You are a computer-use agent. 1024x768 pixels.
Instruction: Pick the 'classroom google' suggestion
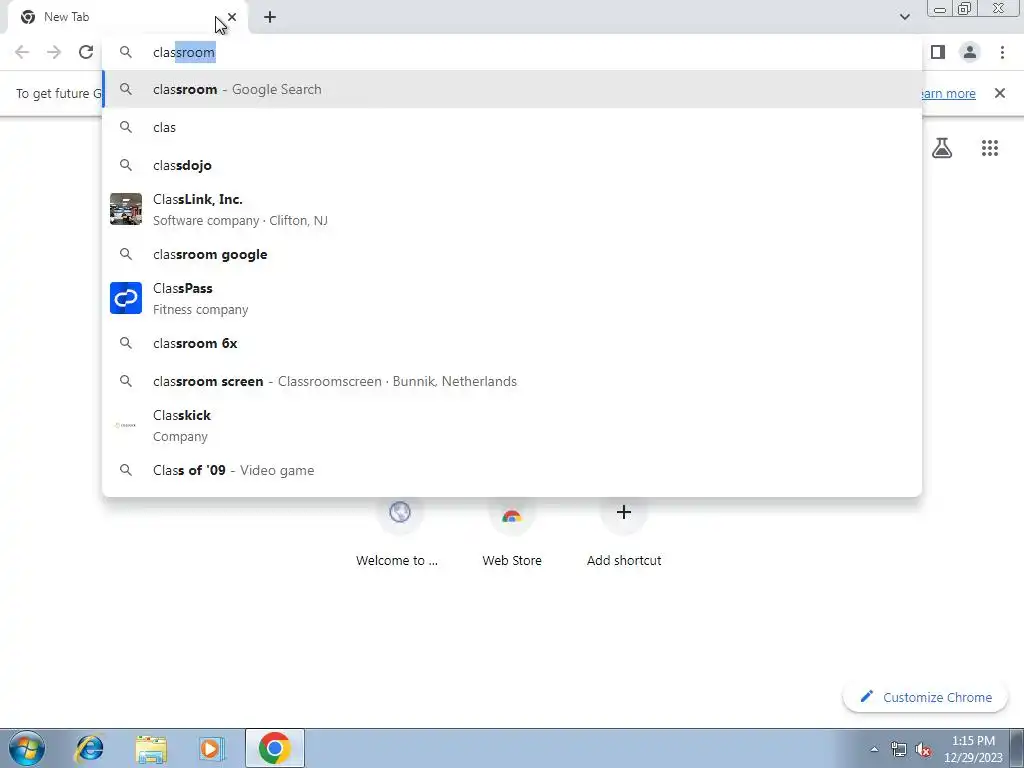(x=512, y=254)
